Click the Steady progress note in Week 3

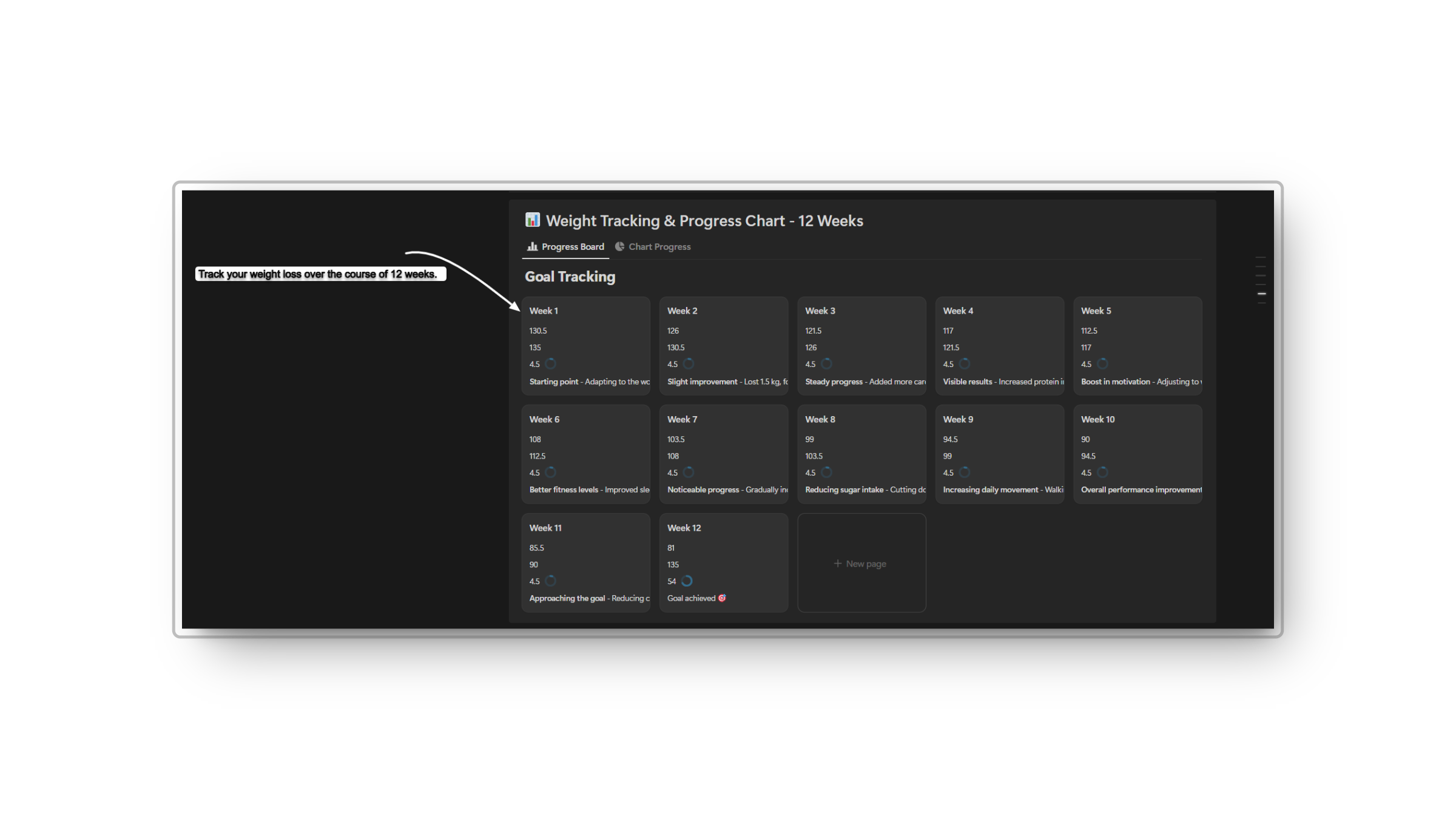click(865, 382)
